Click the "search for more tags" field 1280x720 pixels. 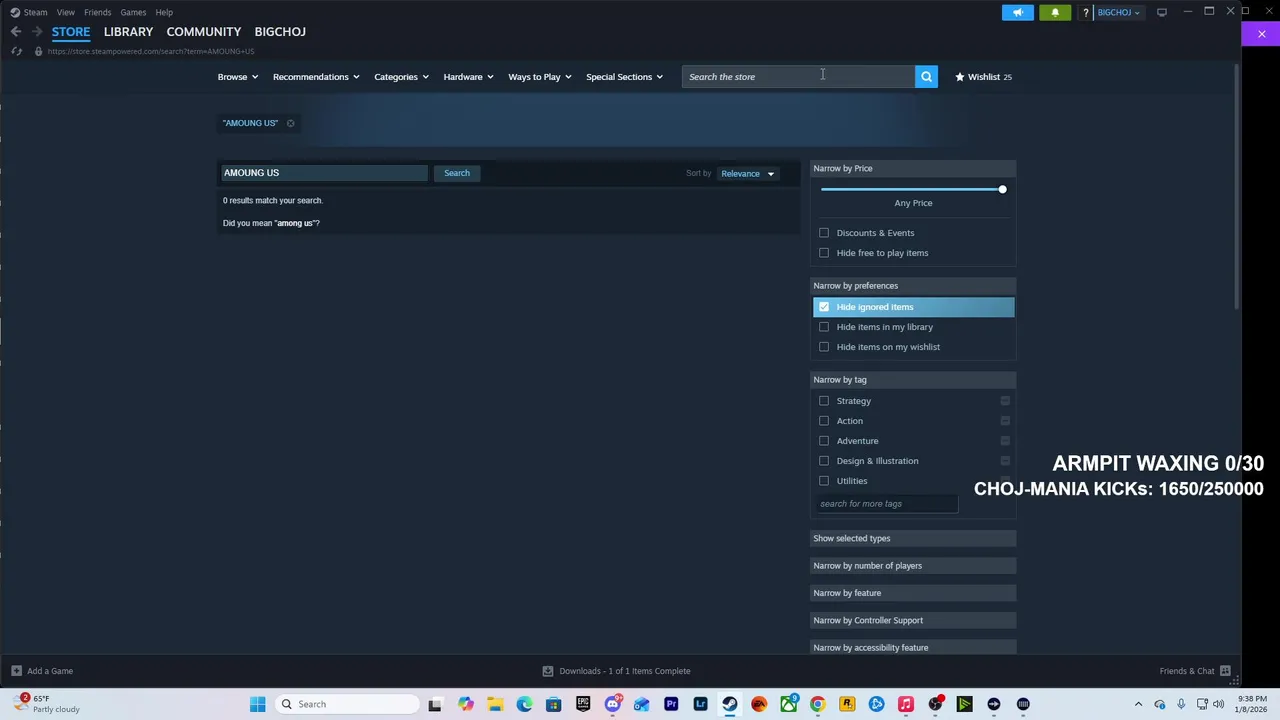pyautogui.click(x=887, y=504)
